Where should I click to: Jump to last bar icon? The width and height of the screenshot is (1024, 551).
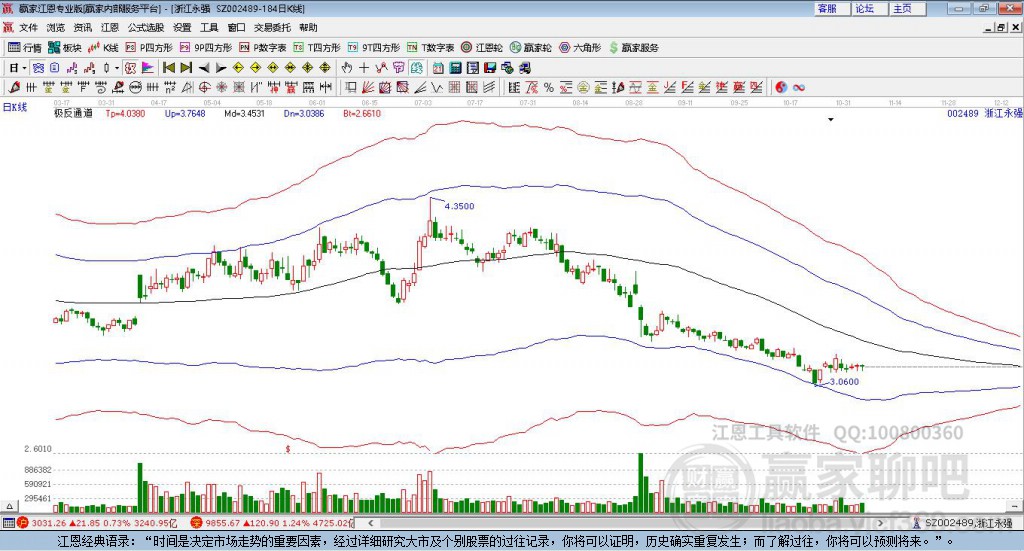(186, 68)
